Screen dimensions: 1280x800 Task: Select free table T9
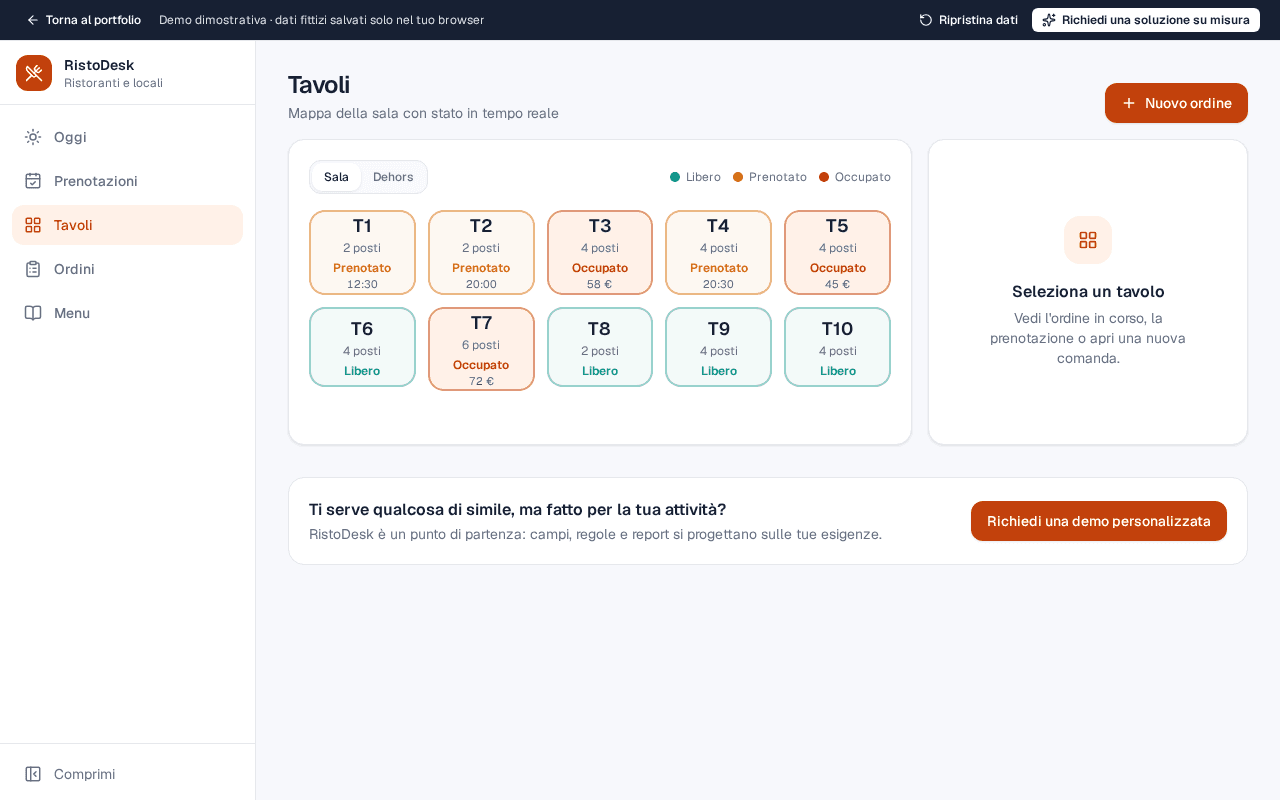[x=718, y=347]
